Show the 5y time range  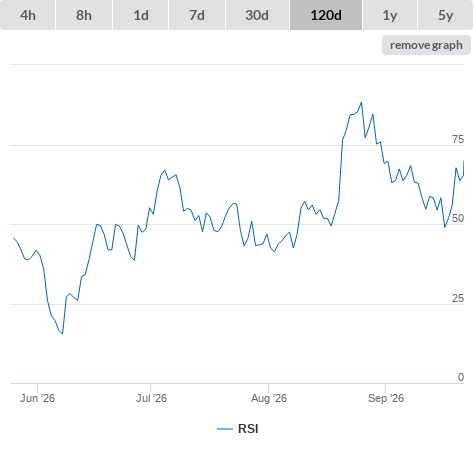pyautogui.click(x=445, y=15)
